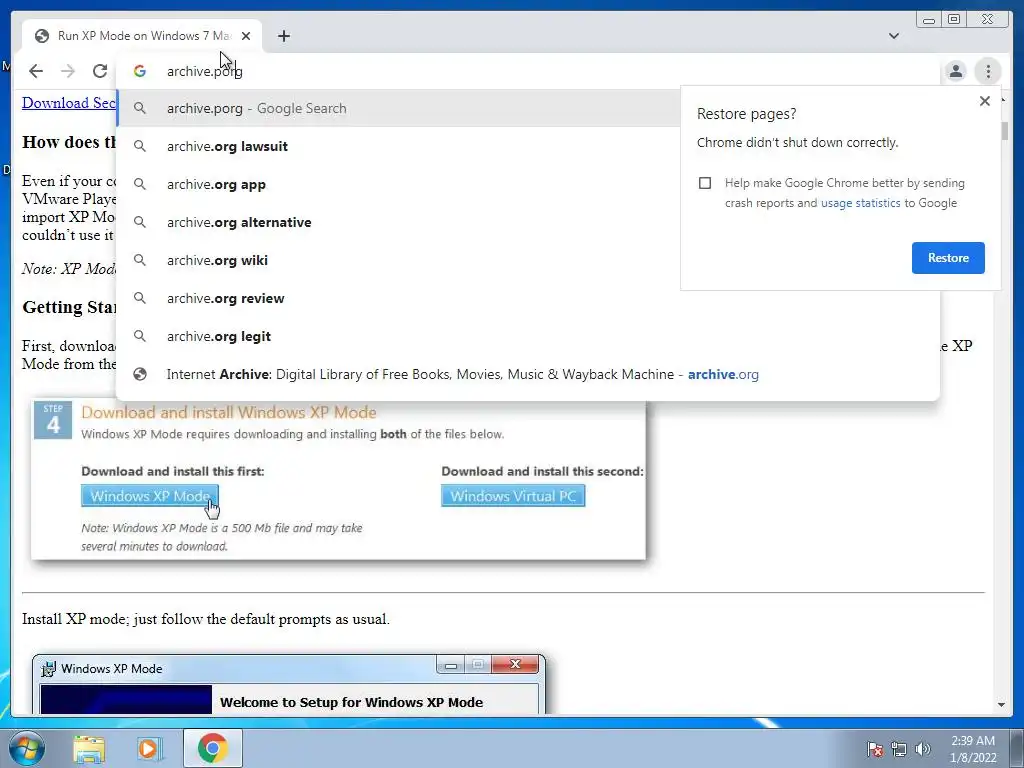This screenshot has height=768, width=1024.
Task: Click the search icon beside archive.org wiki
Action: [140, 260]
